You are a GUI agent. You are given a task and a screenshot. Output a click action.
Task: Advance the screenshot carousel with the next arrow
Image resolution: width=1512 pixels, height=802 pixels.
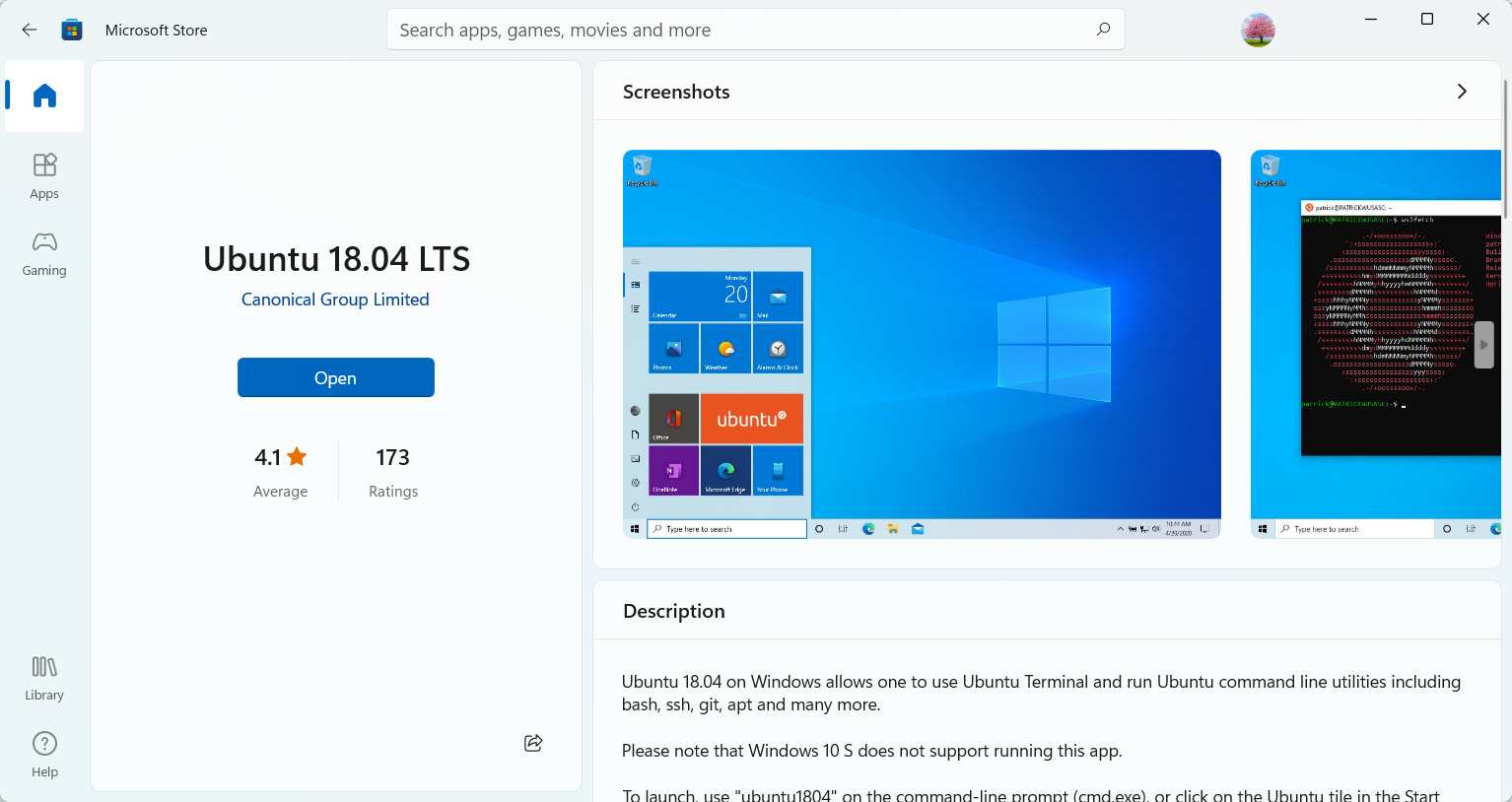pyautogui.click(x=1483, y=344)
